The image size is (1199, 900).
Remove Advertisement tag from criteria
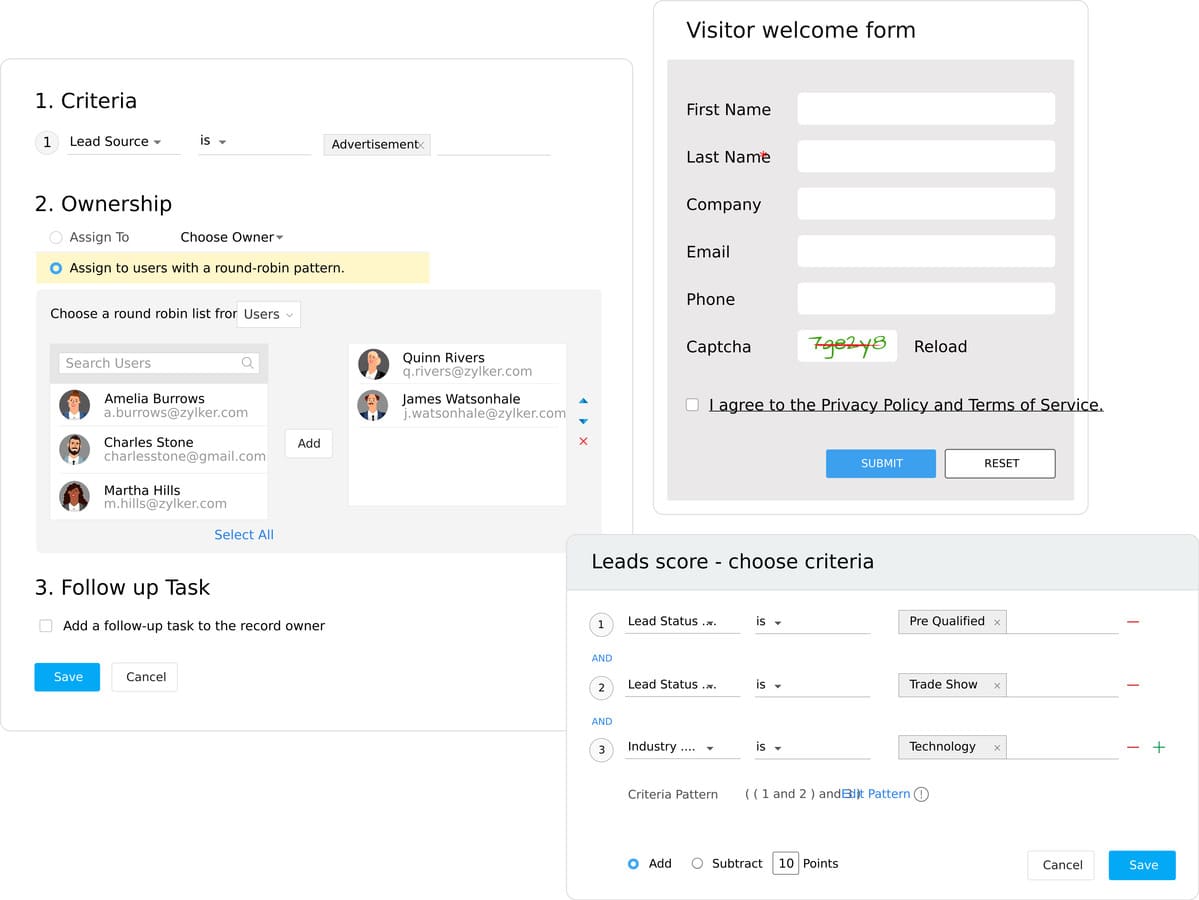(x=421, y=145)
